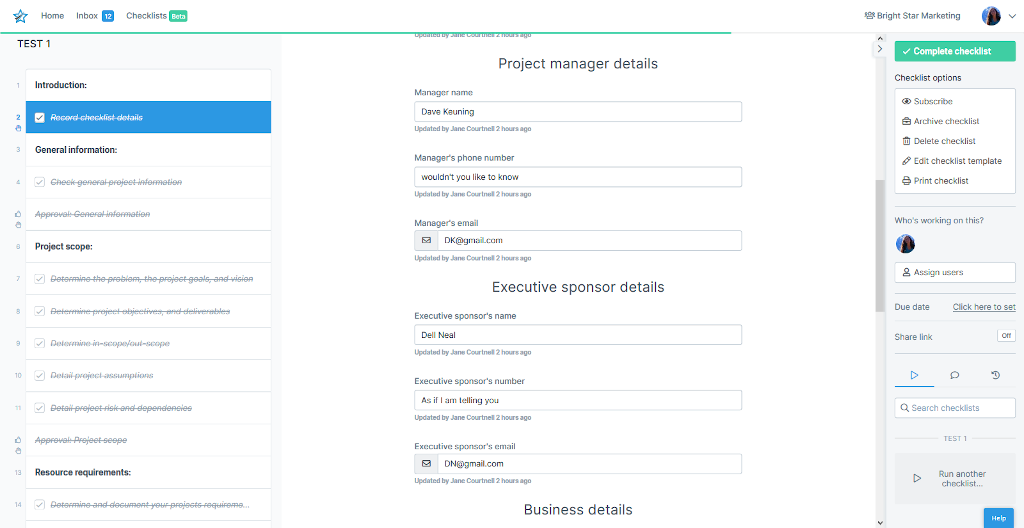Open the comments speech bubble tab

pos(955,375)
